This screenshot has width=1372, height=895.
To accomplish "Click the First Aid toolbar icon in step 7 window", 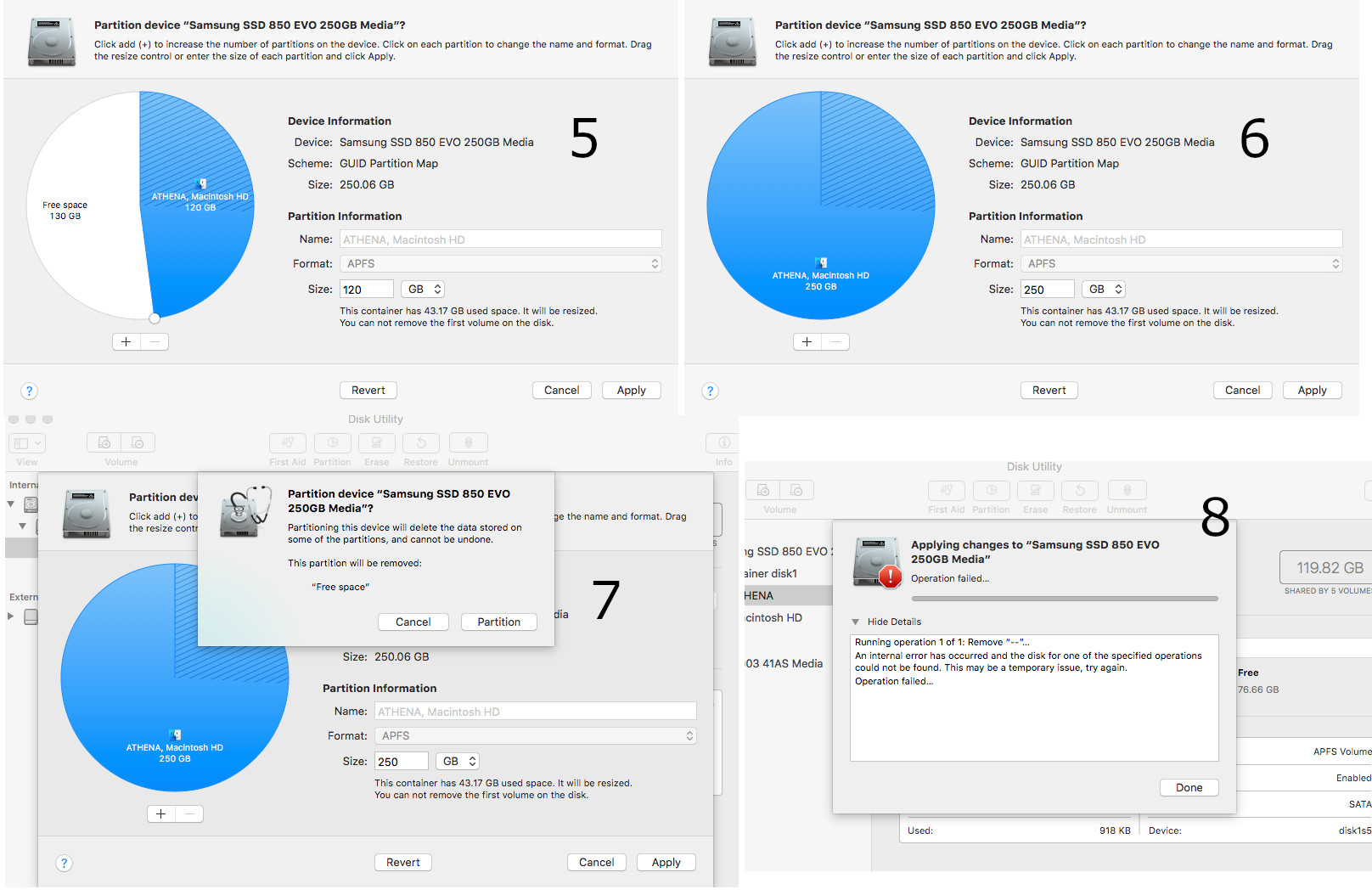I will pyautogui.click(x=288, y=442).
